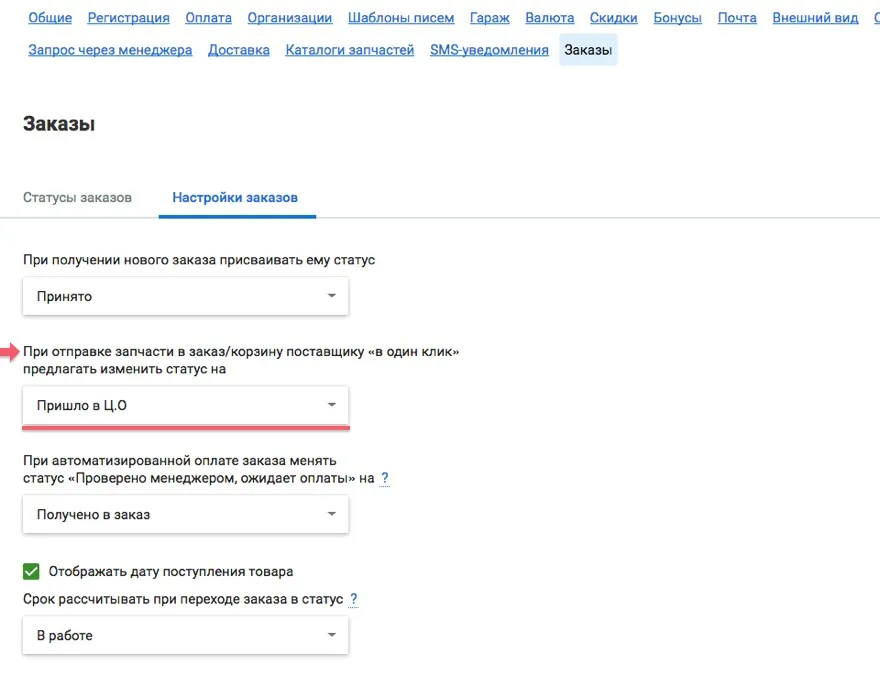
Task: Switch to the «Статусы заказов» tab
Action: (x=77, y=197)
